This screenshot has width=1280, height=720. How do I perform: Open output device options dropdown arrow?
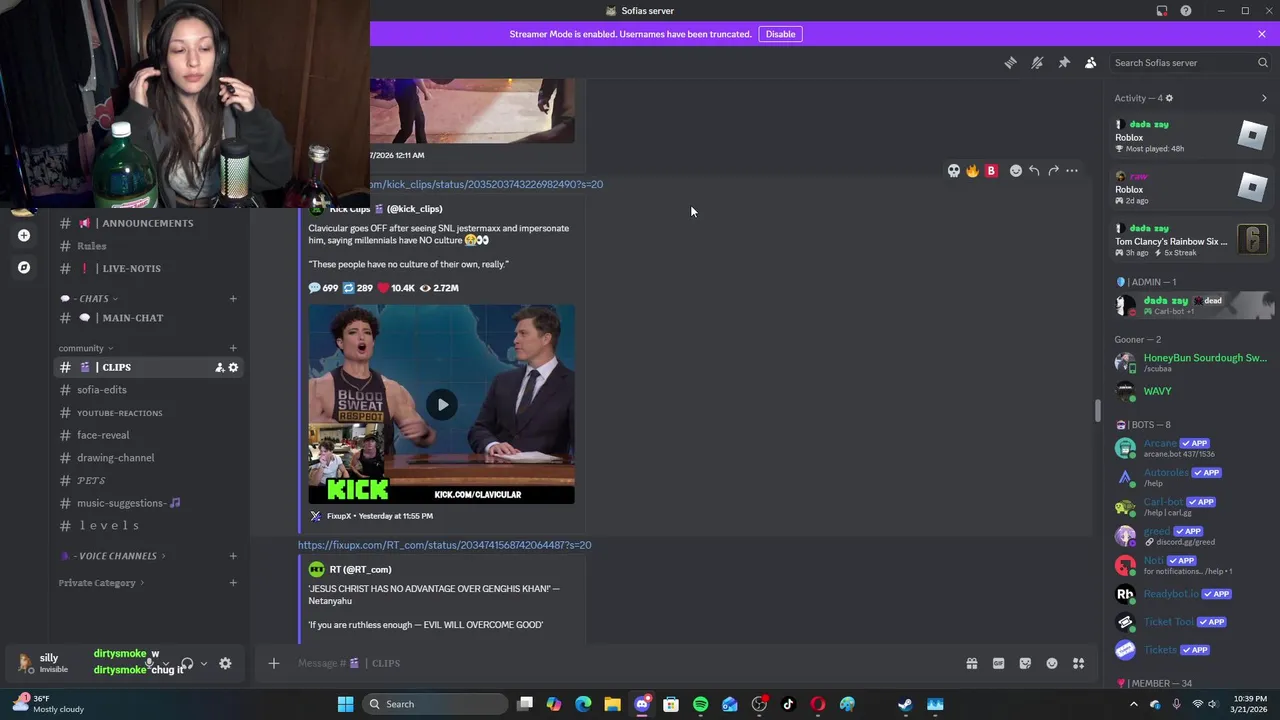(x=204, y=663)
